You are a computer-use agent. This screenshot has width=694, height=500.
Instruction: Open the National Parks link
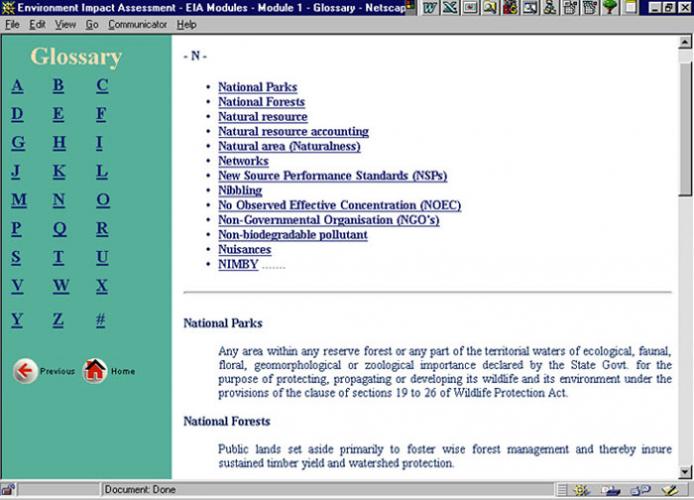258,87
